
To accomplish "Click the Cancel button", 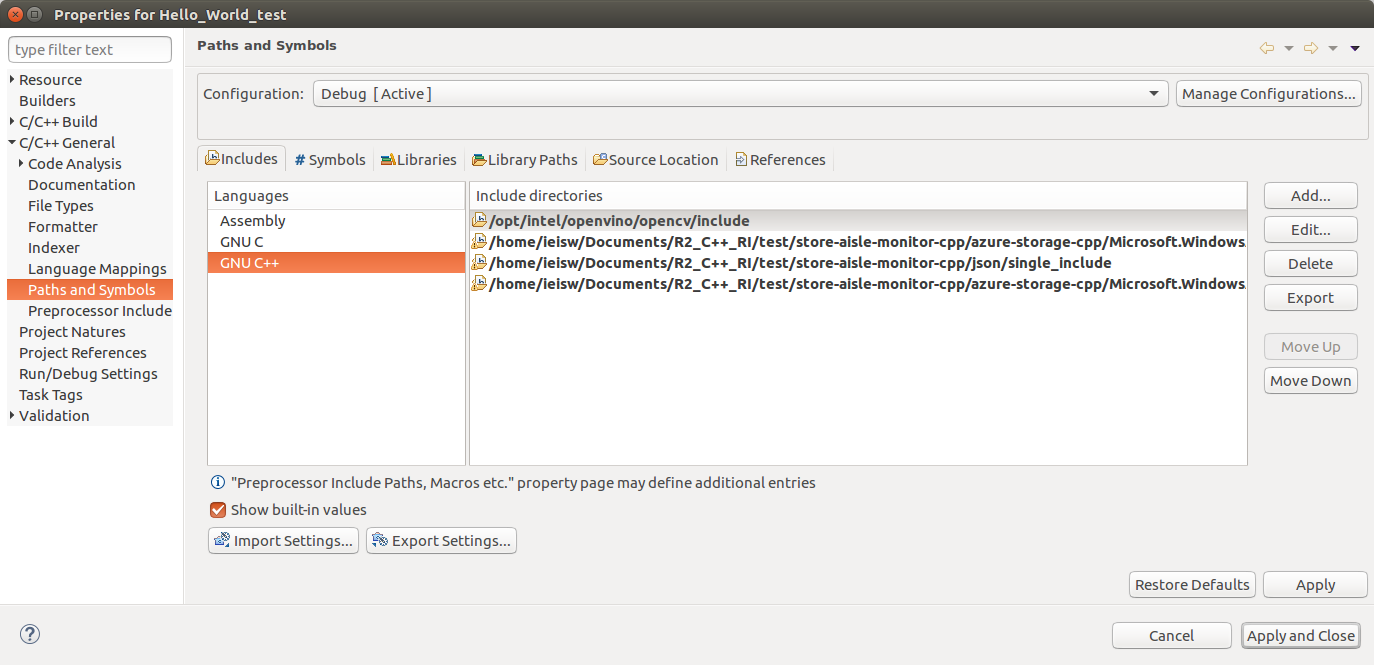I will [1171, 635].
